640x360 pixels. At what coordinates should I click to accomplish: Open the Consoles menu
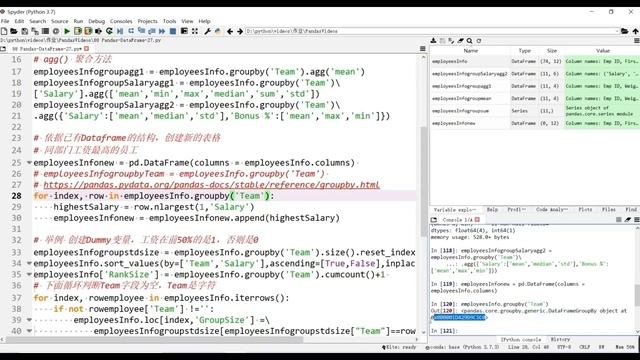[x=121, y=21]
